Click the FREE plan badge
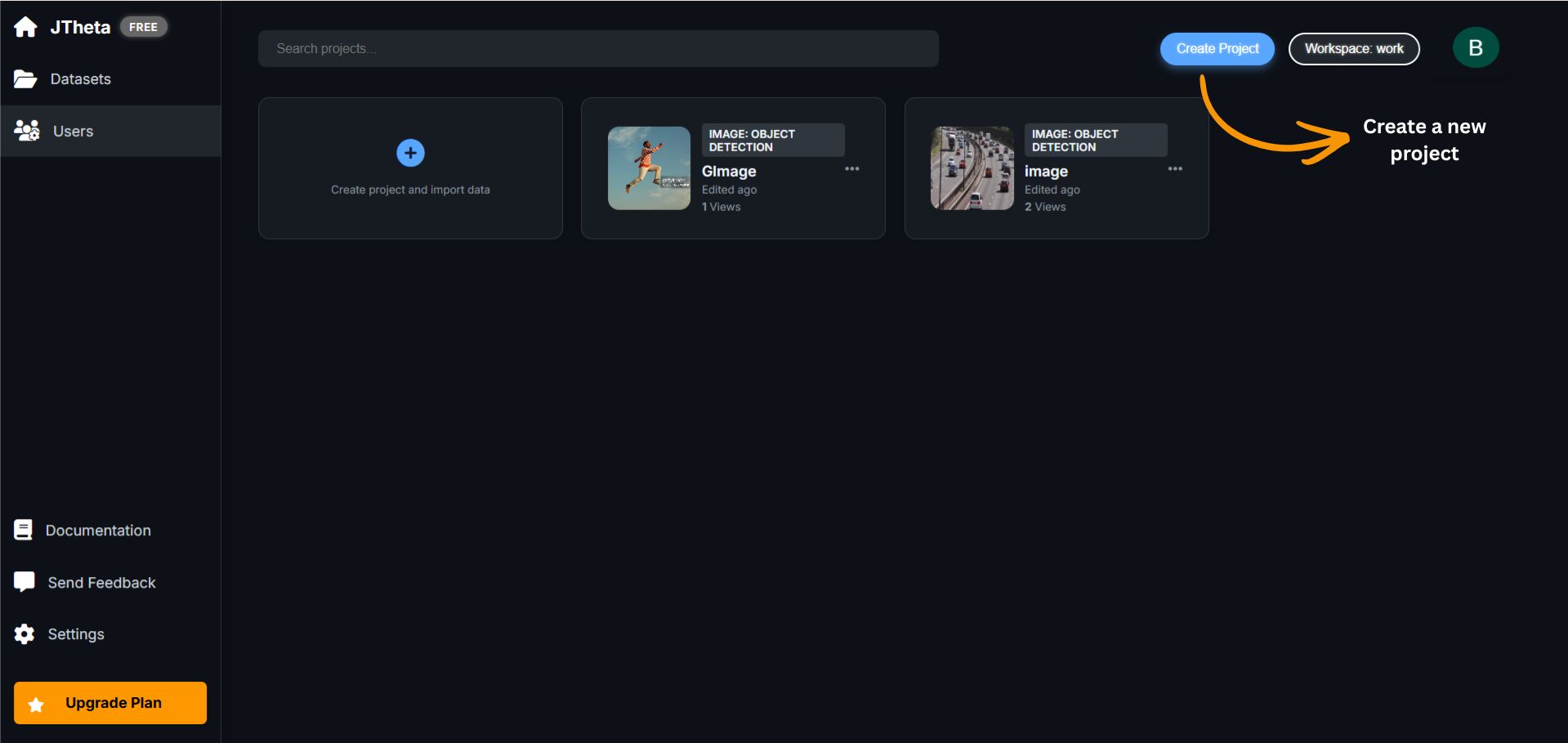 pyautogui.click(x=143, y=27)
